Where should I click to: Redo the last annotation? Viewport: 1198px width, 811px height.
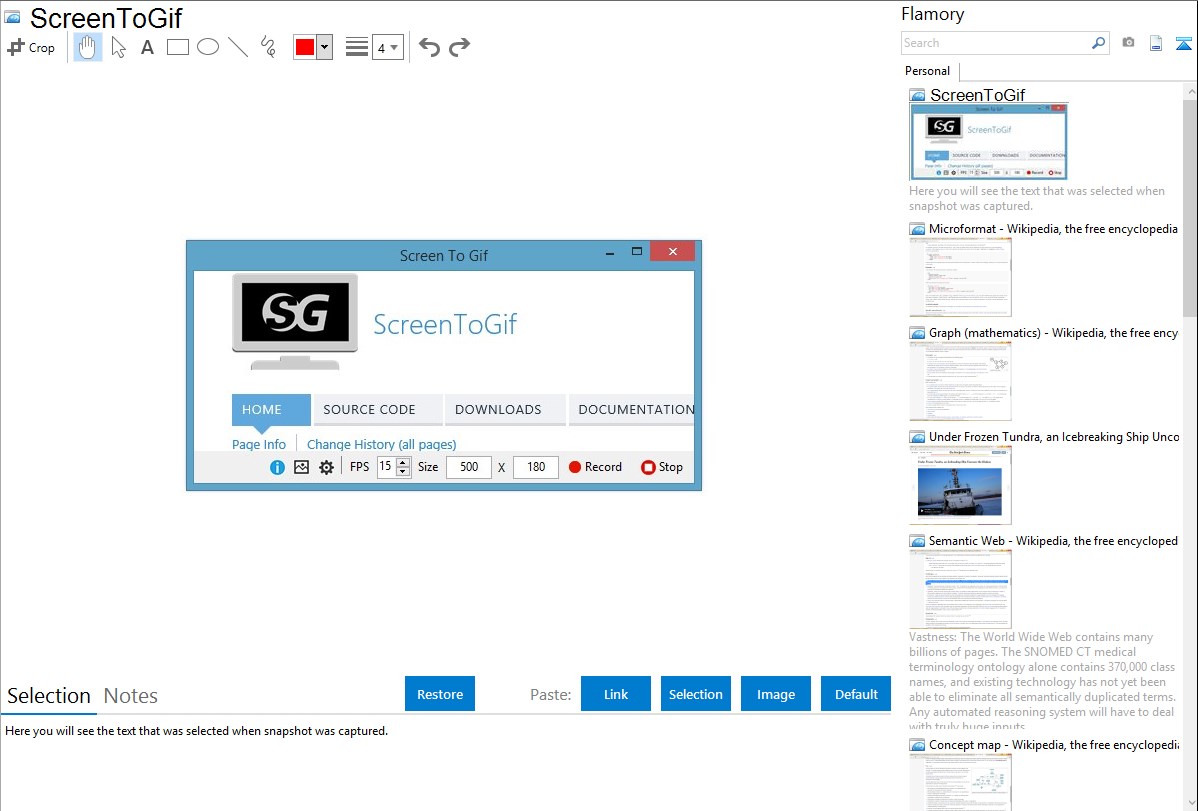pos(459,47)
